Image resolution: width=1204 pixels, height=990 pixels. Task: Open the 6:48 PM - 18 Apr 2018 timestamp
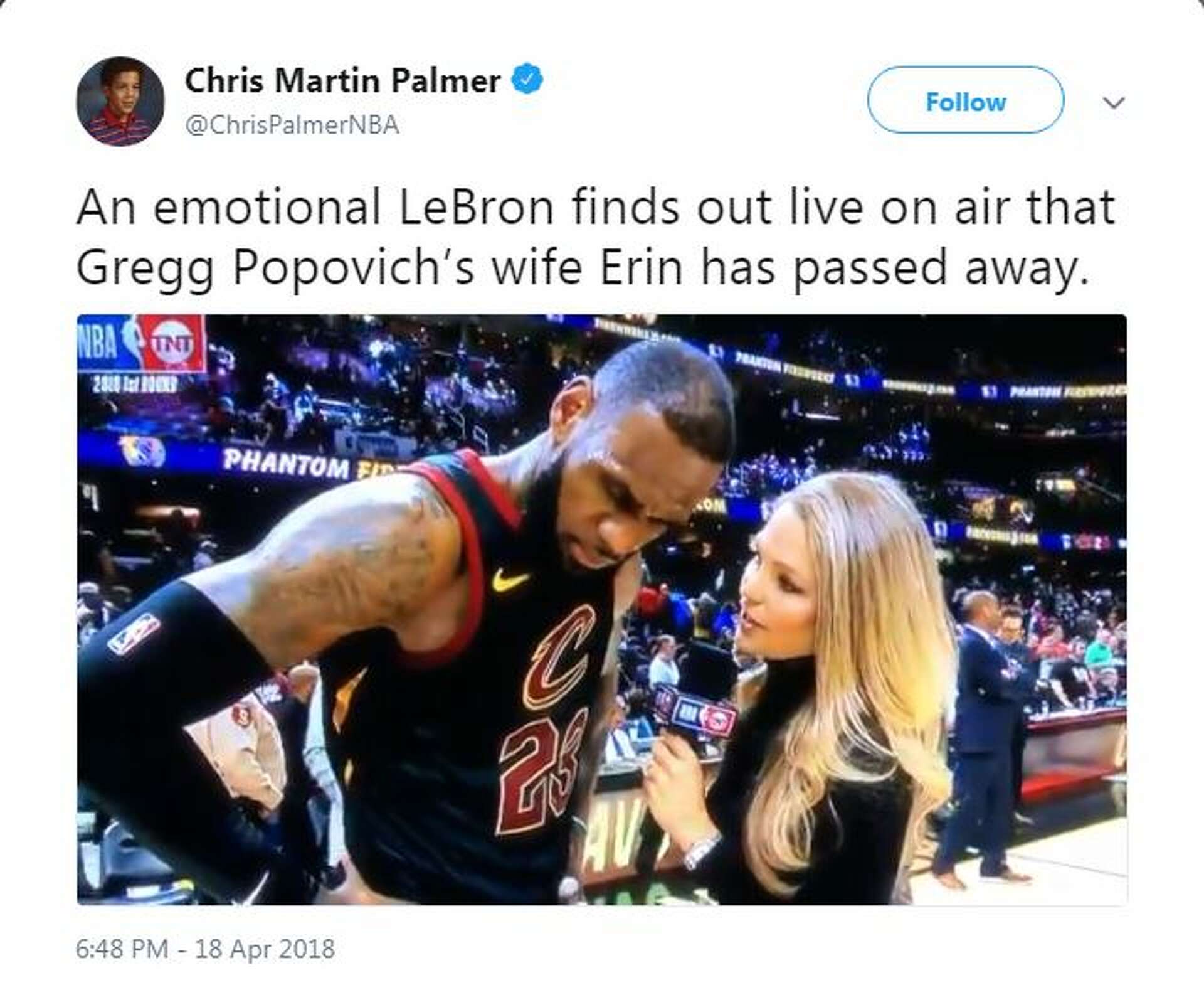[x=205, y=949]
